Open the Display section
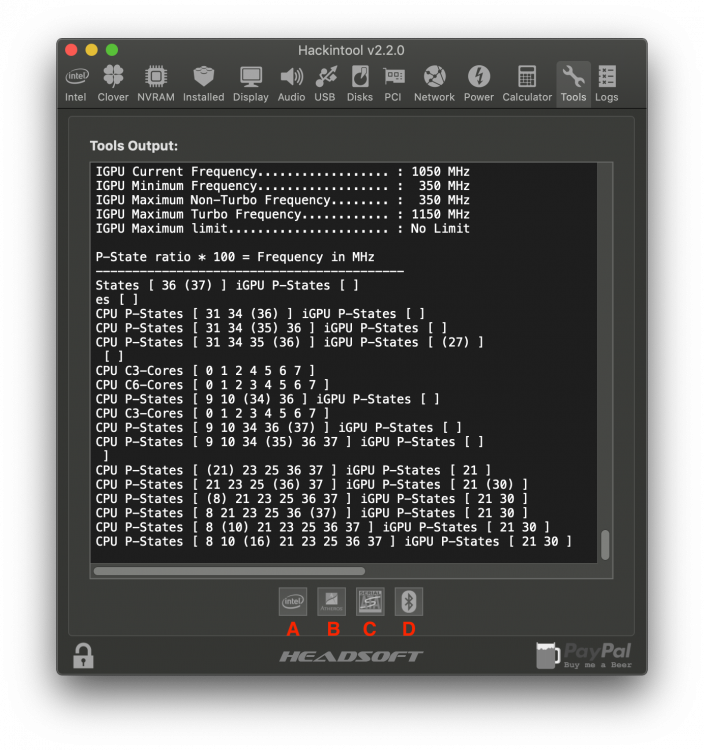The image size is (704, 750). (251, 84)
